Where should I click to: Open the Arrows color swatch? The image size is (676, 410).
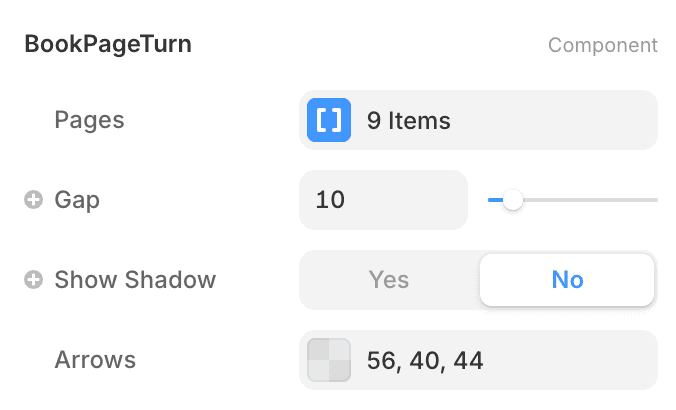[x=329, y=360]
